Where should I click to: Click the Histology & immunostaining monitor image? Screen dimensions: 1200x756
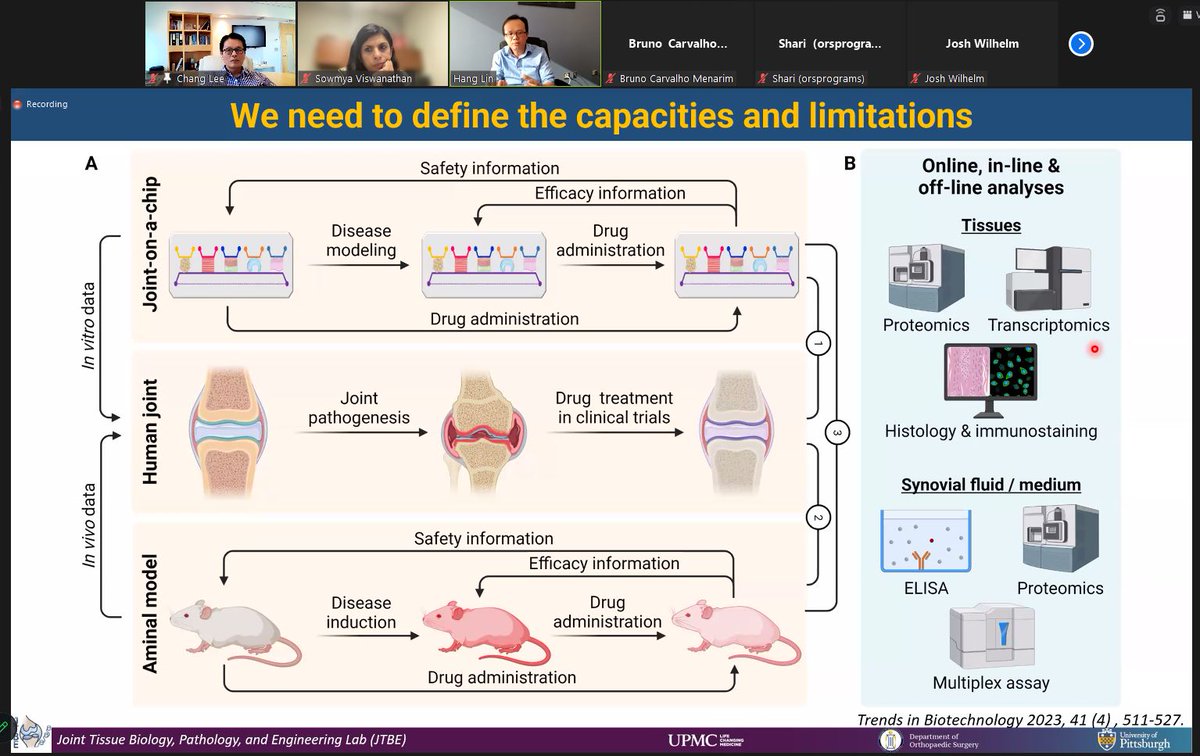click(988, 381)
